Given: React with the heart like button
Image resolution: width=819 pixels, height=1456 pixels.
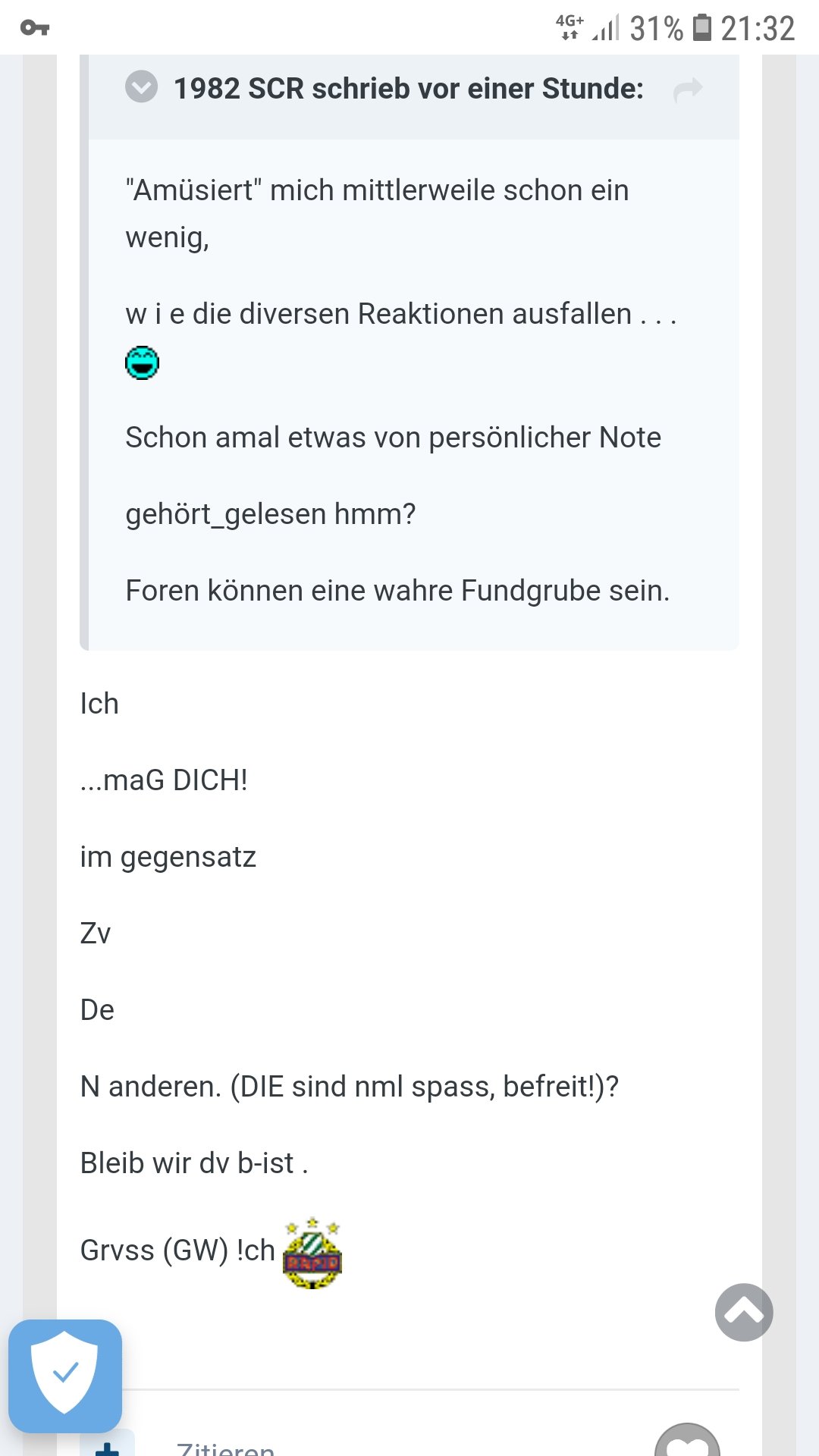Looking at the screenshot, I should 687,1441.
